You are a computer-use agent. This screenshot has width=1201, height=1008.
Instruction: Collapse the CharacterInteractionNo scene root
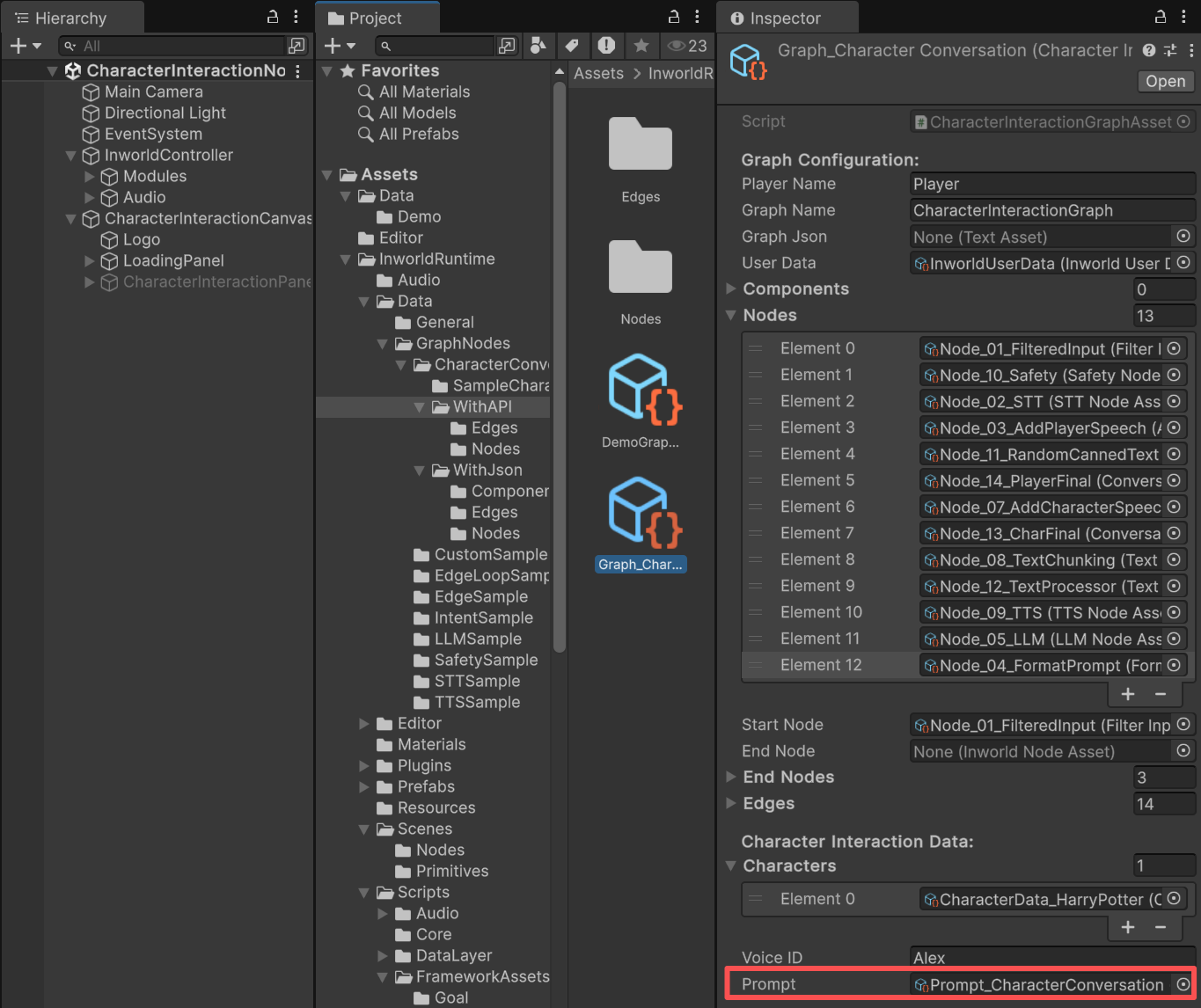[52, 71]
